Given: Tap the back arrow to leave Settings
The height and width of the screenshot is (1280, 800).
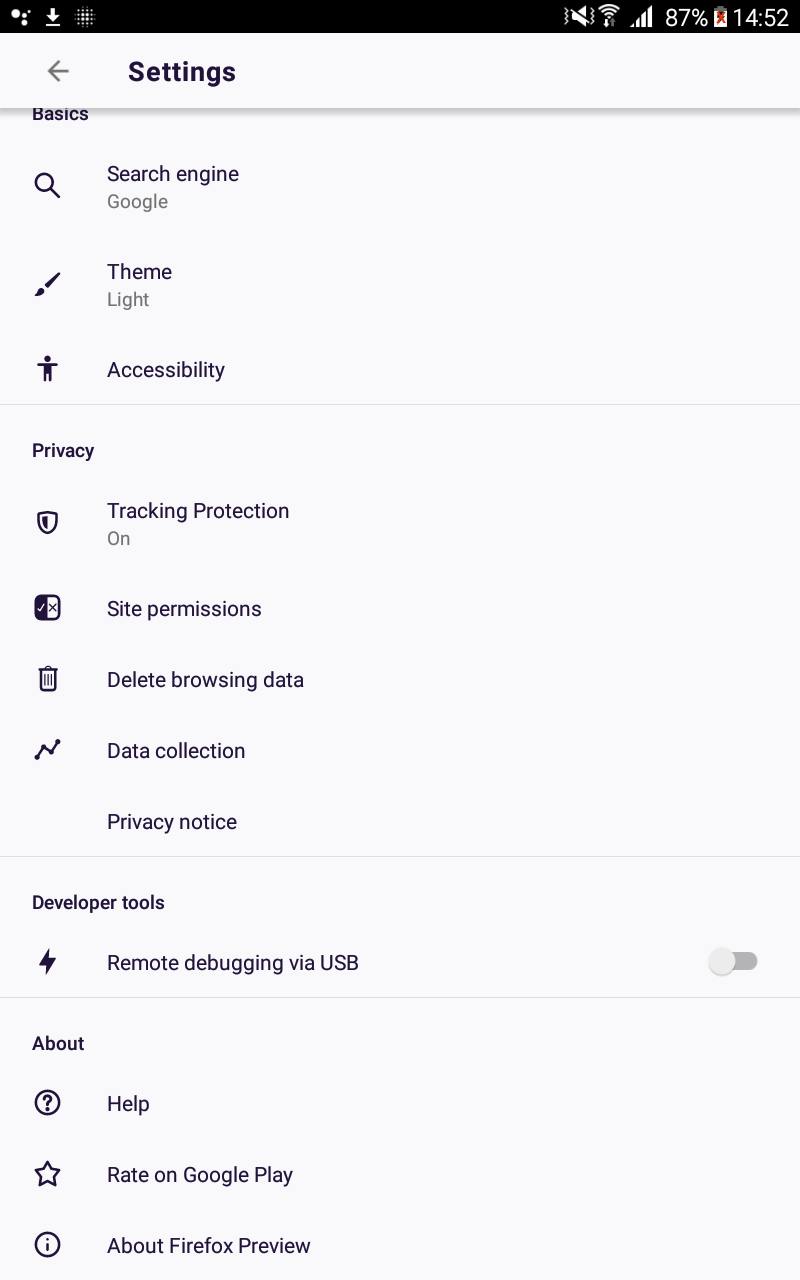Looking at the screenshot, I should [x=58, y=71].
